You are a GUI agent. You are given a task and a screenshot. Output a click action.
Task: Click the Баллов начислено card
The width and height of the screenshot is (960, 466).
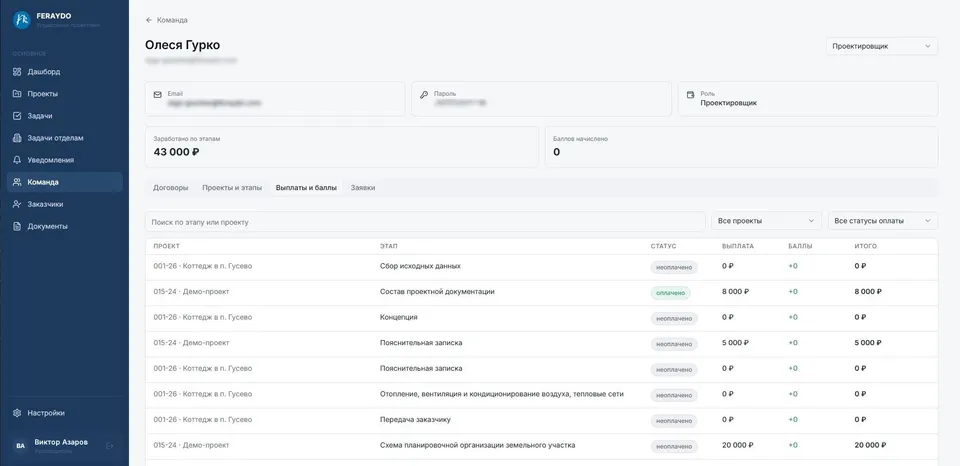(x=741, y=147)
